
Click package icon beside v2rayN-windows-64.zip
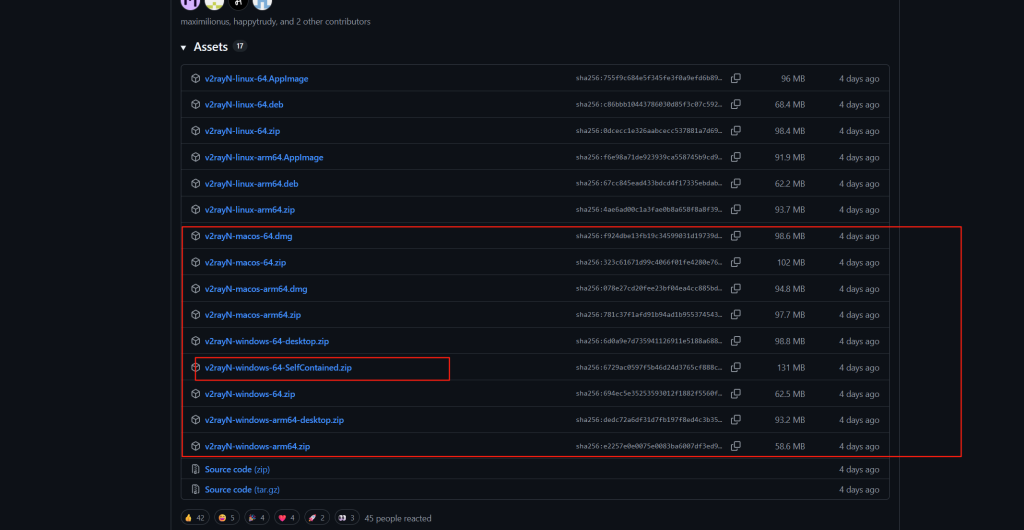point(195,394)
